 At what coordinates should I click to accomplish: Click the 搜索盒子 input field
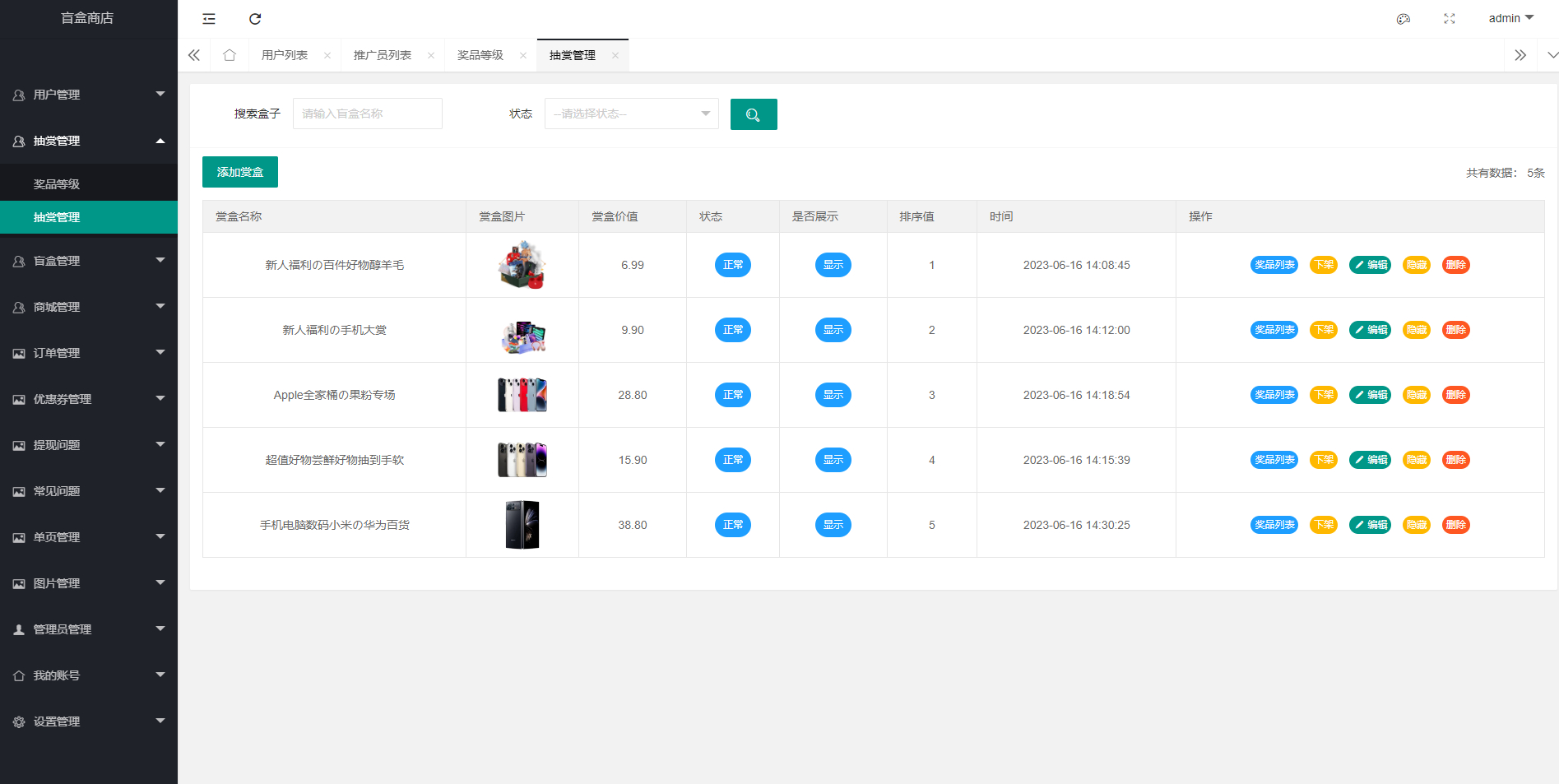click(367, 114)
